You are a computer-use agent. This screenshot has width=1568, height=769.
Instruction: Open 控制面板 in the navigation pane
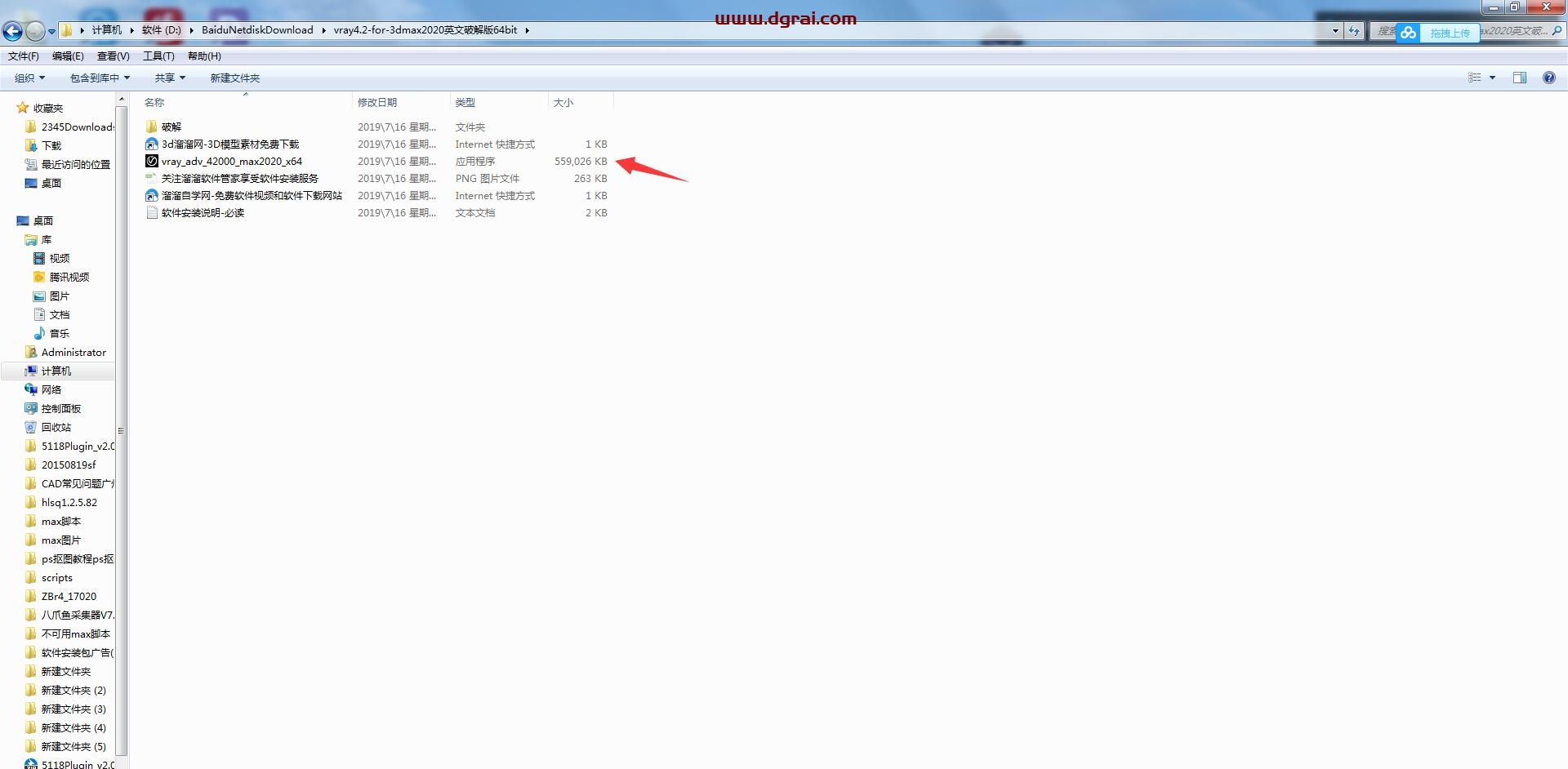[60, 409]
